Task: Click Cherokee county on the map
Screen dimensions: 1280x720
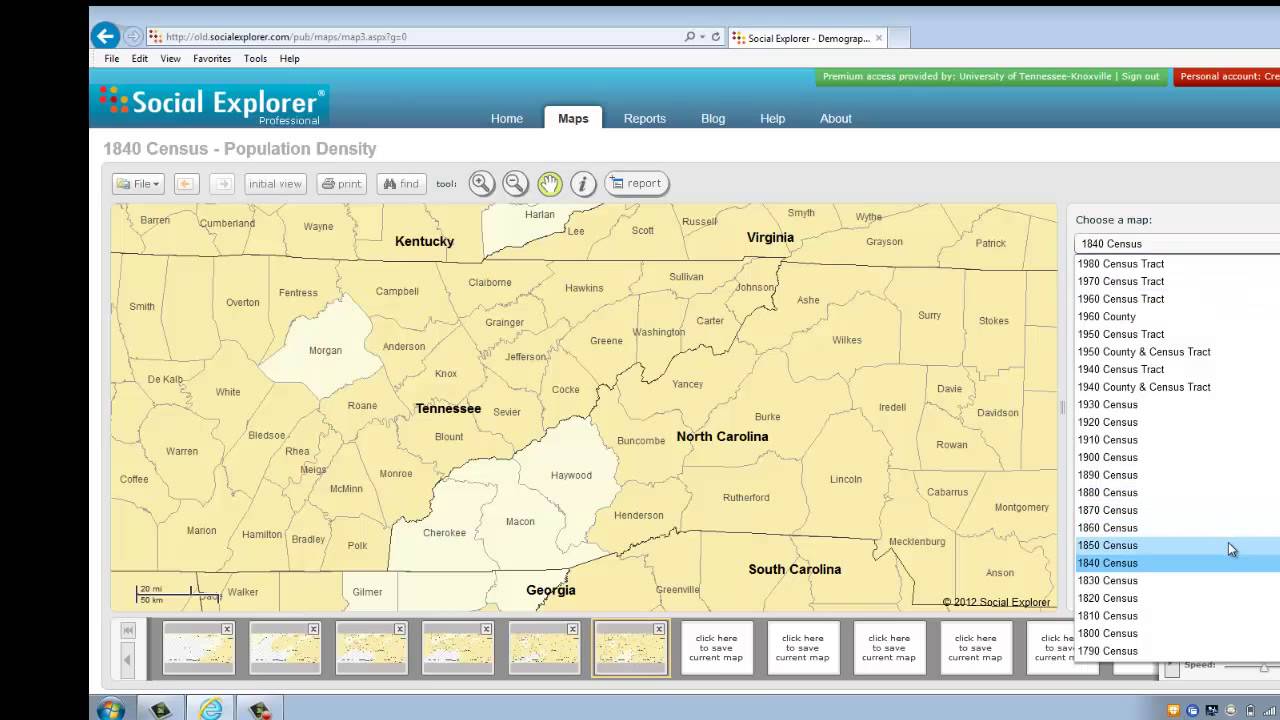Action: [444, 533]
